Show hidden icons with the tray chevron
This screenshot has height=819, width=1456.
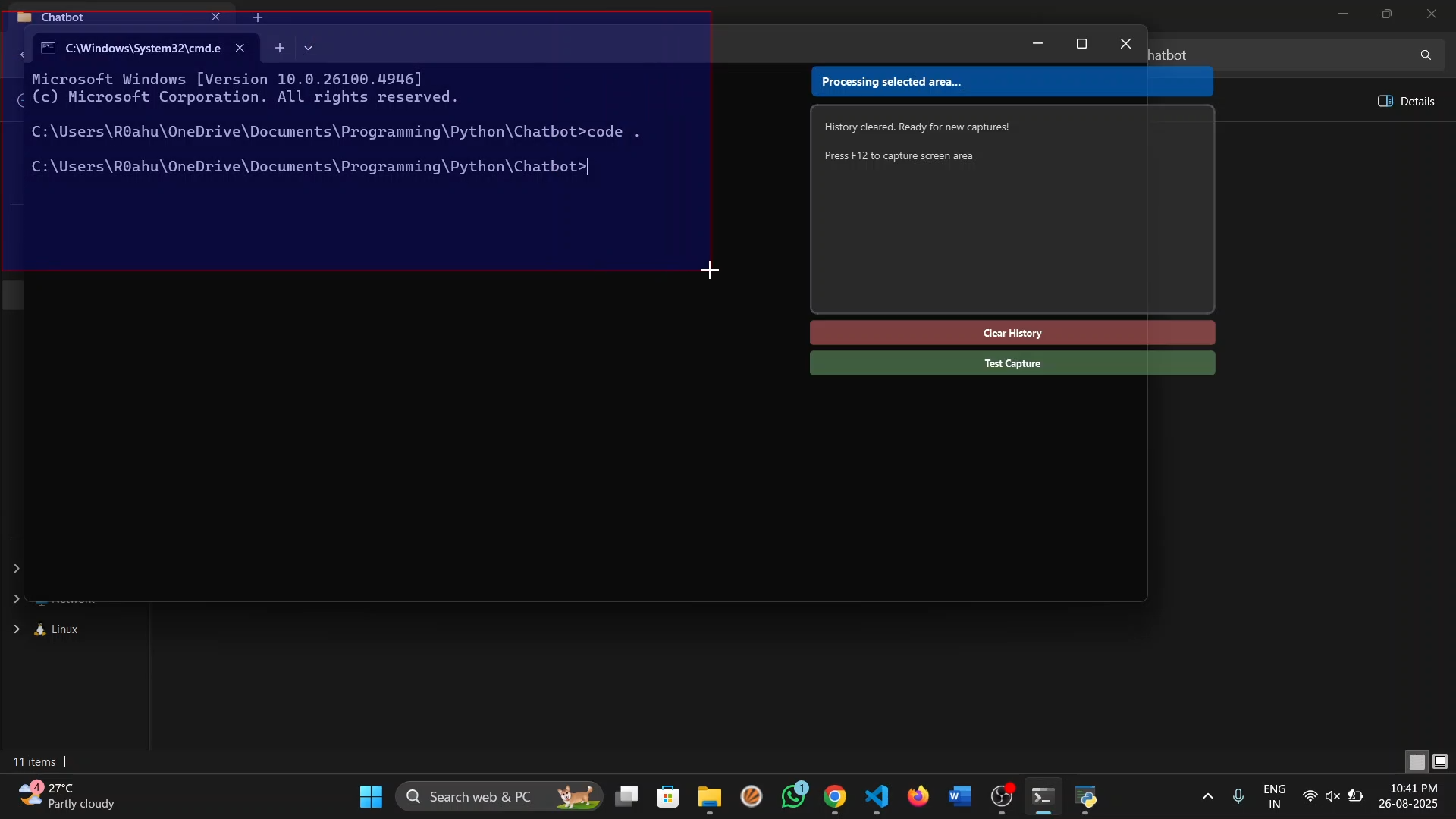[x=1207, y=797]
